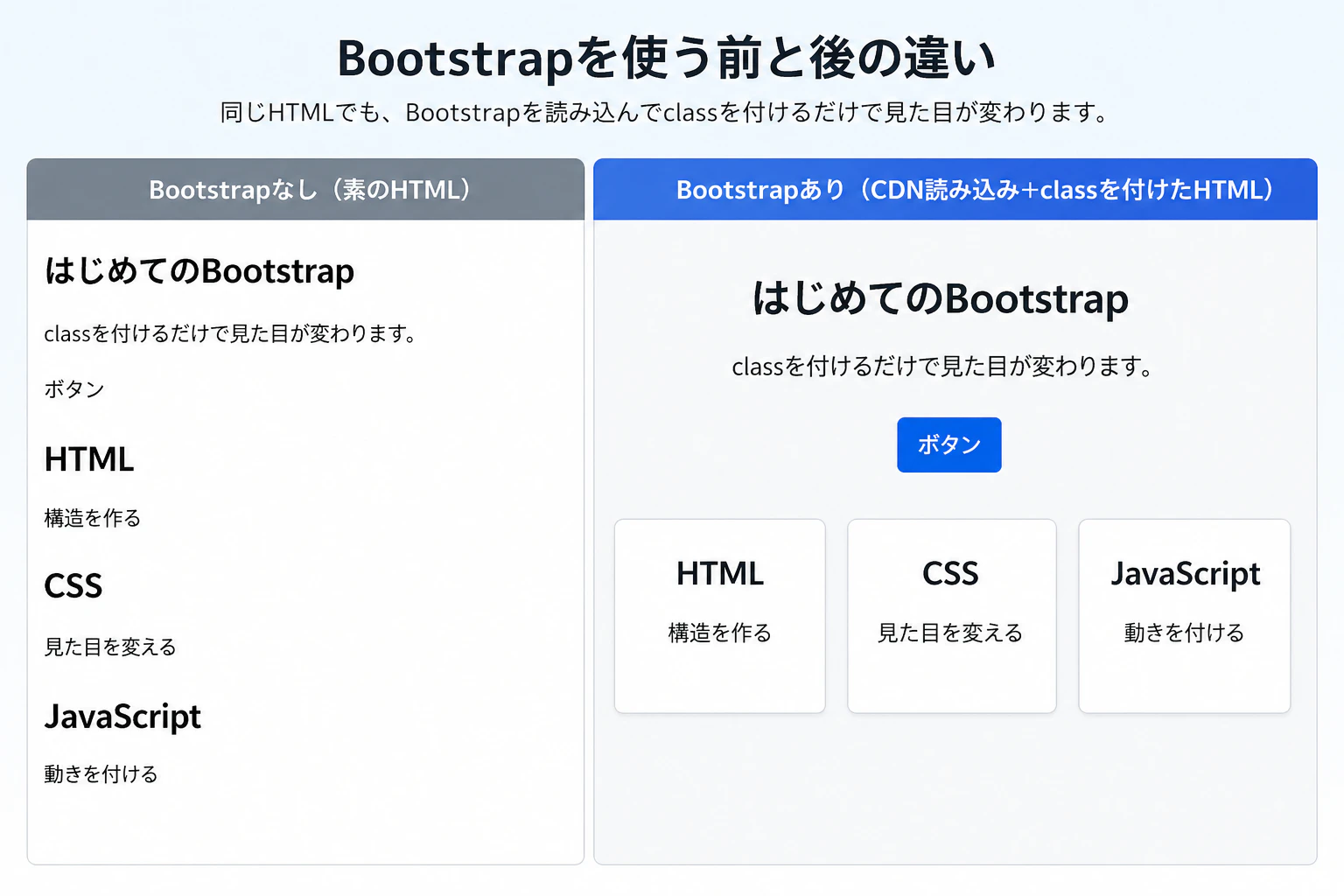
Task: Click 見た目を変える text in left panel
Action: [x=110, y=647]
